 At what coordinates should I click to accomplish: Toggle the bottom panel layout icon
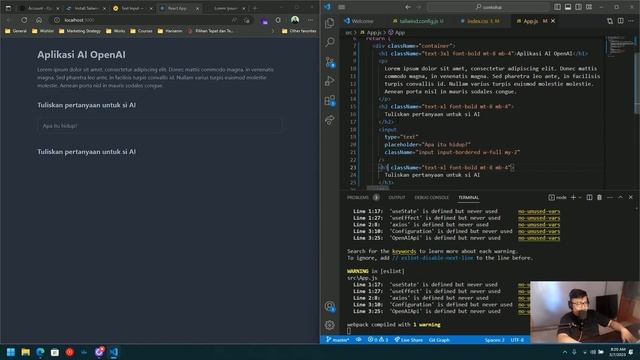568,7
